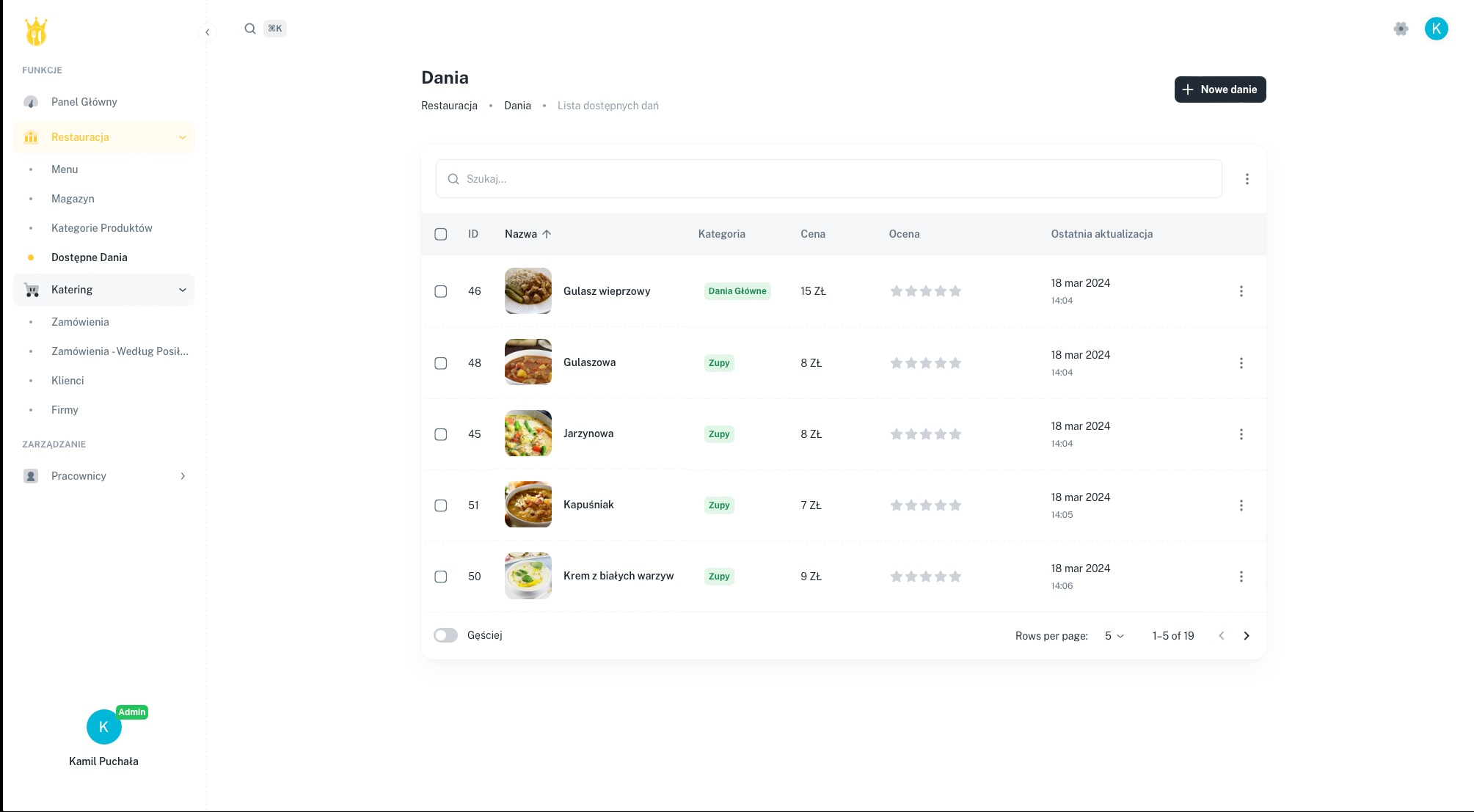This screenshot has width=1474, height=812.
Task: Open Magazyn in the sidebar
Action: point(73,199)
